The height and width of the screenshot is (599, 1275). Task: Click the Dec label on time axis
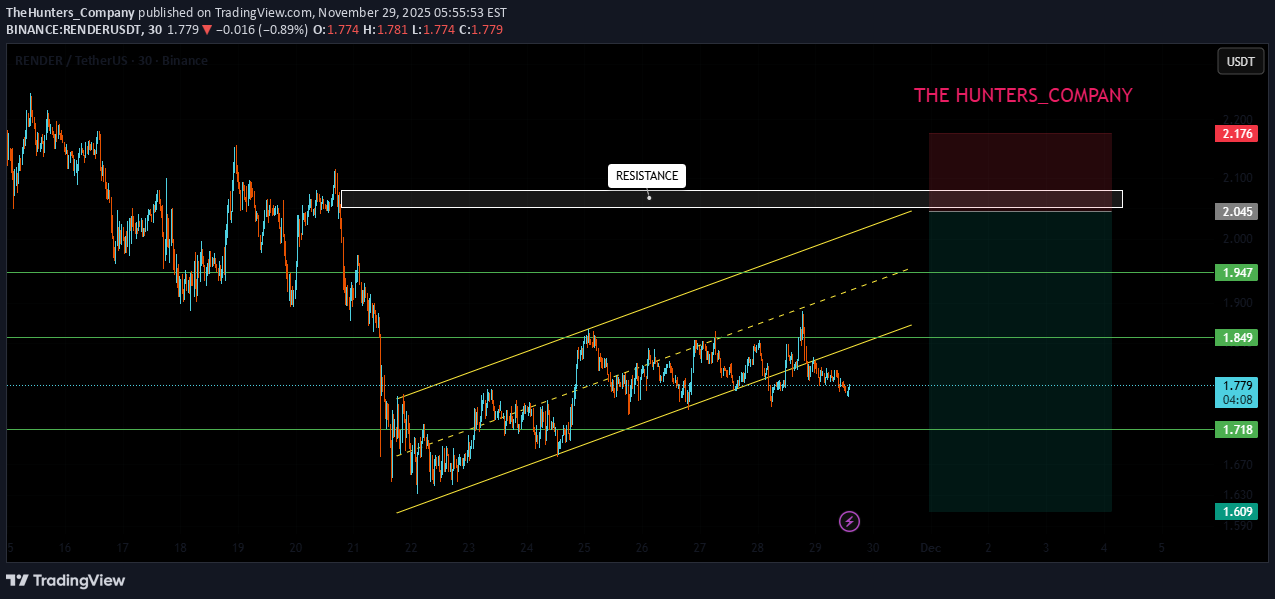point(930,548)
